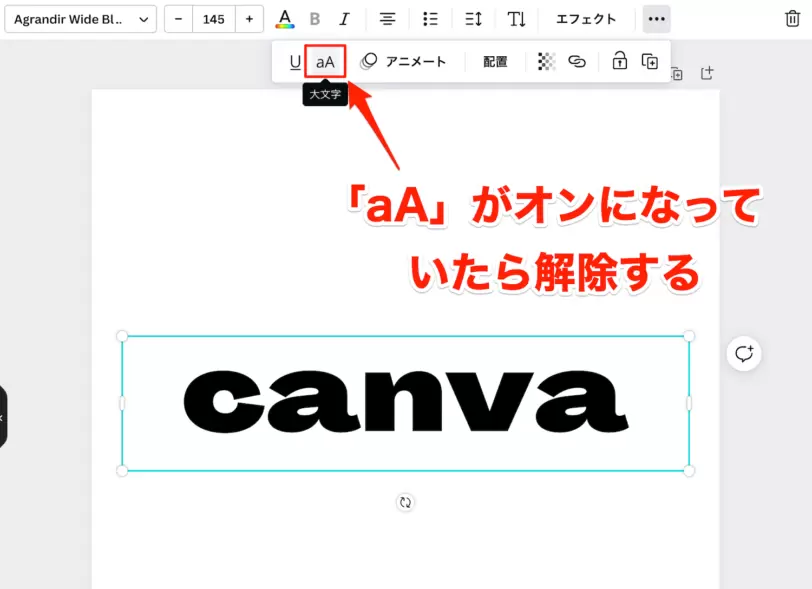The height and width of the screenshot is (589, 812).
Task: Increase font size with plus button
Action: pyautogui.click(x=249, y=19)
